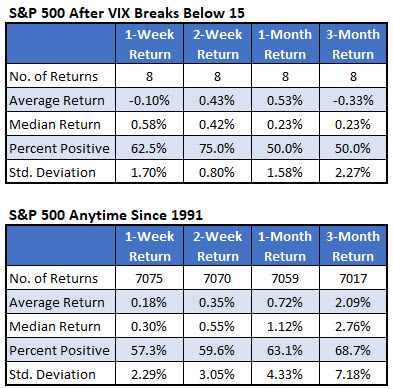Screen dimensions: 393x389
Task: Click the 68.7% percent positive cell
Action: pos(353,350)
